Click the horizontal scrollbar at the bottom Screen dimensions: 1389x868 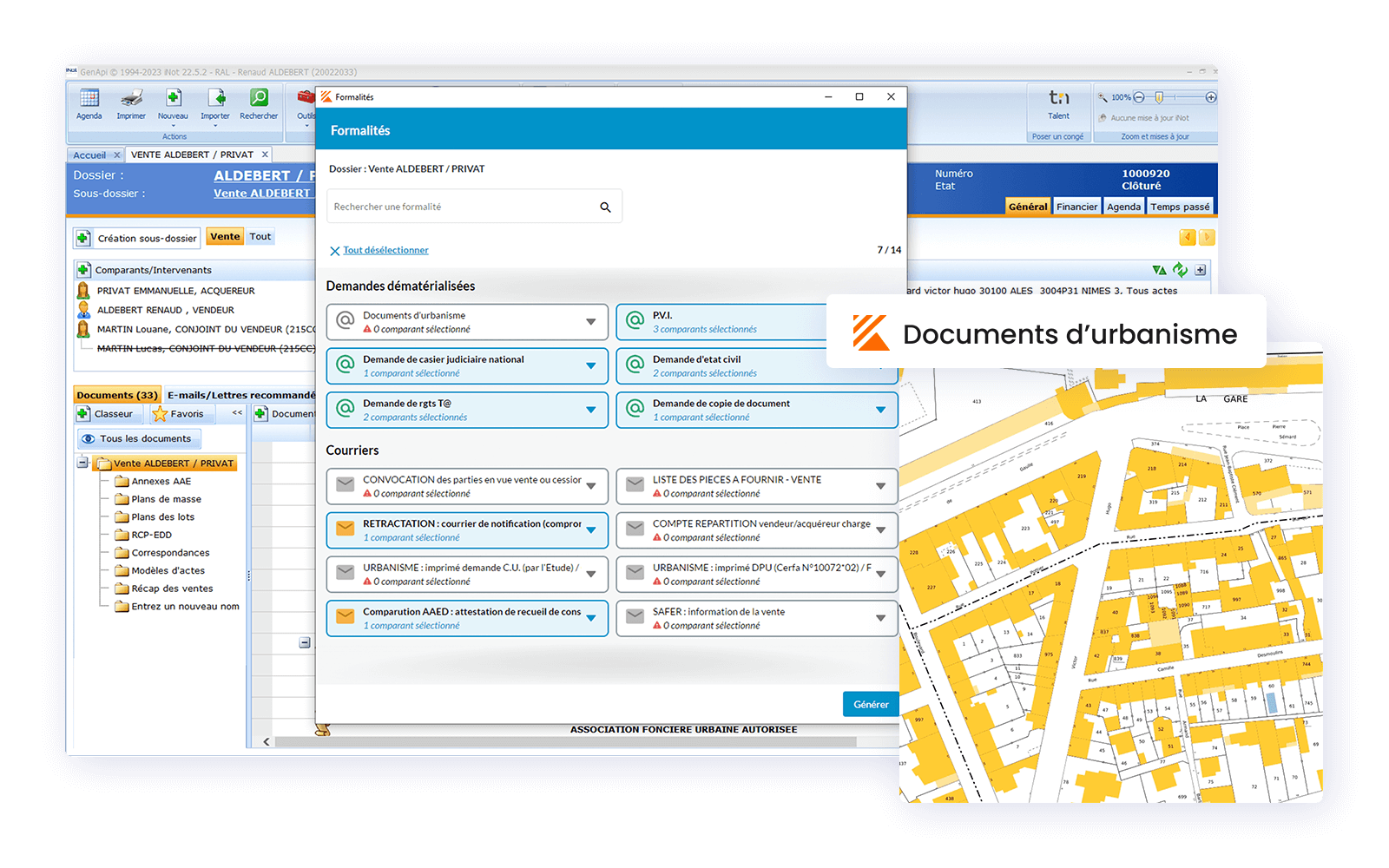coord(564,742)
